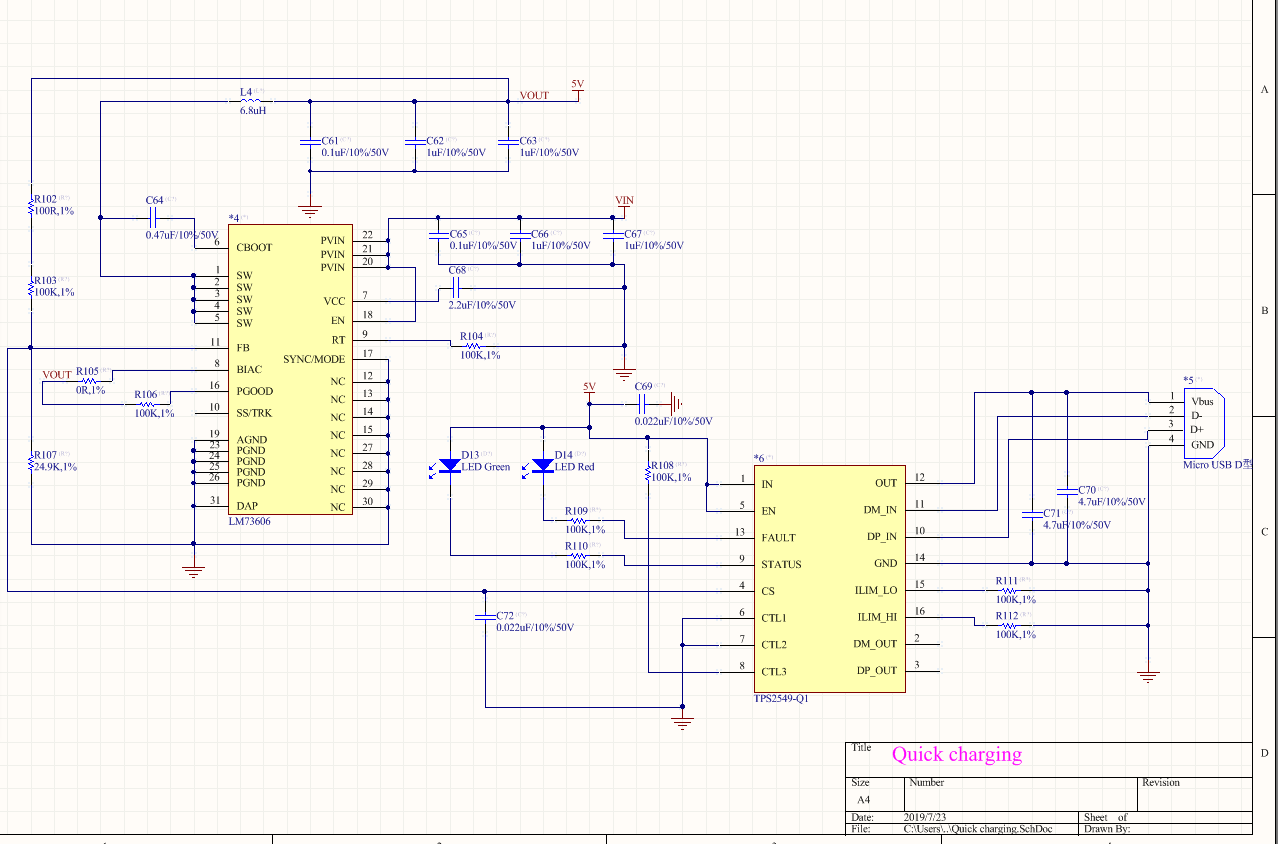Select capacitor C68 on VCC line
Screen dimensions: 1278x844
pos(456,288)
